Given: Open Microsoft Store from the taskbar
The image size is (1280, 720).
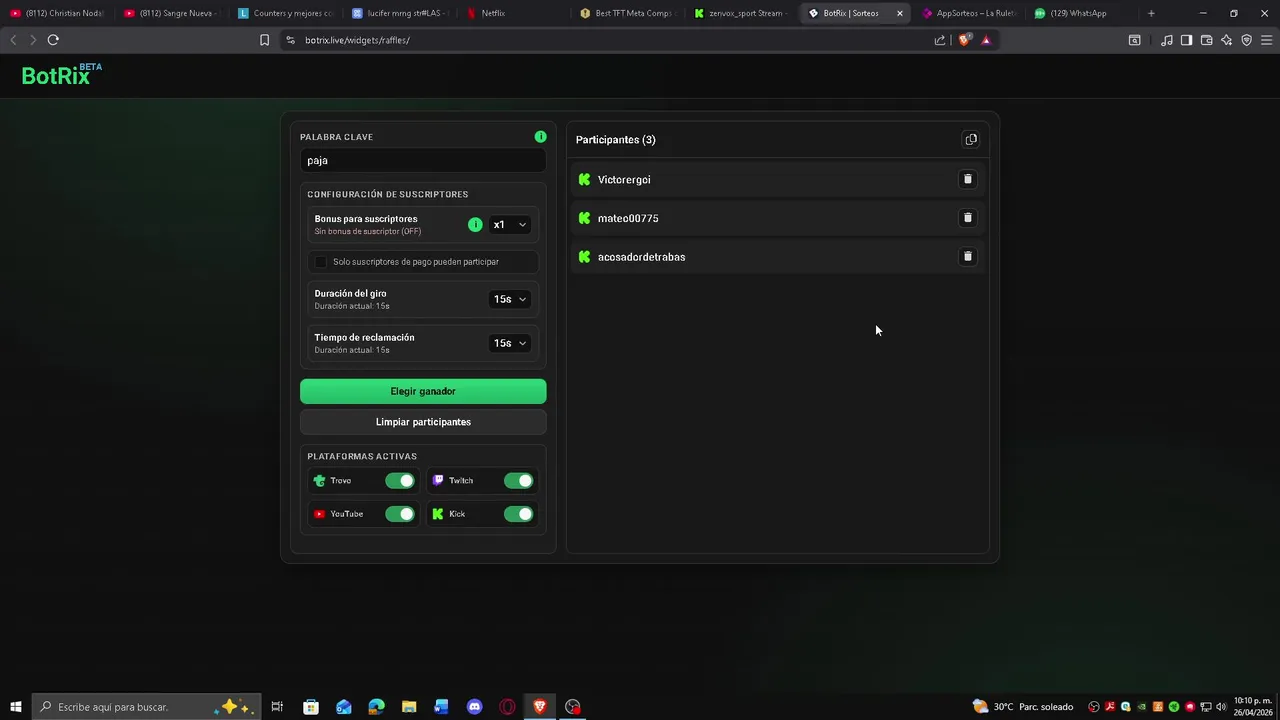Looking at the screenshot, I should pyautogui.click(x=311, y=707).
